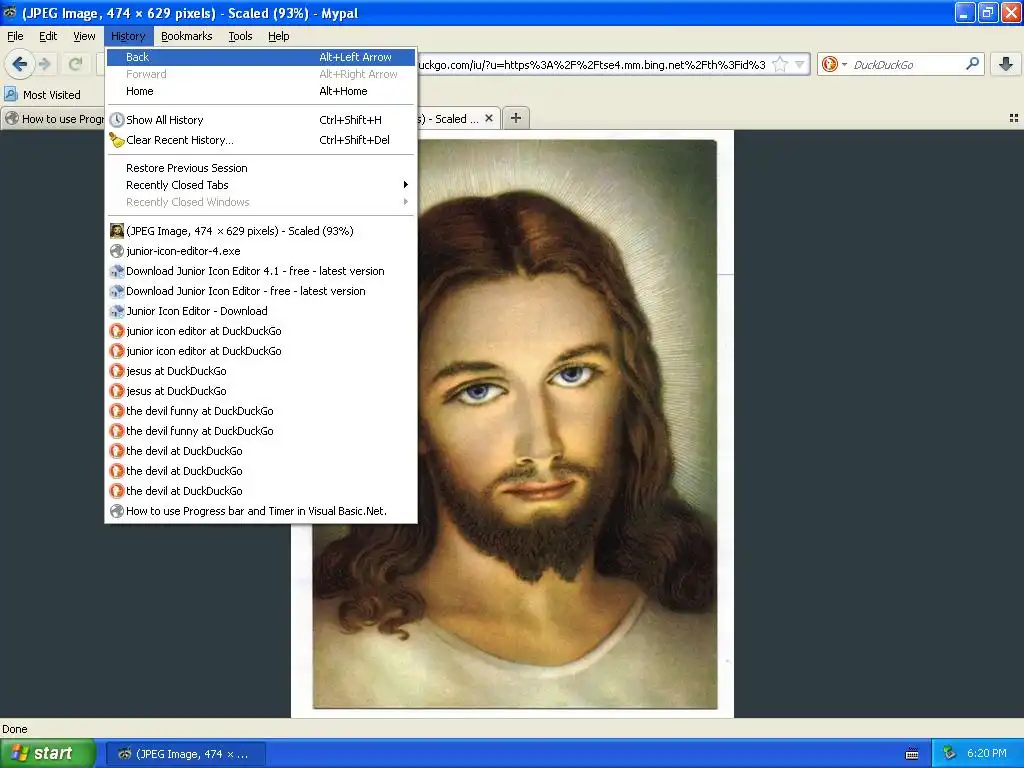Image resolution: width=1024 pixels, height=768 pixels.
Task: Click DuckDuckGo icon of first jesus entry
Action: [117, 371]
